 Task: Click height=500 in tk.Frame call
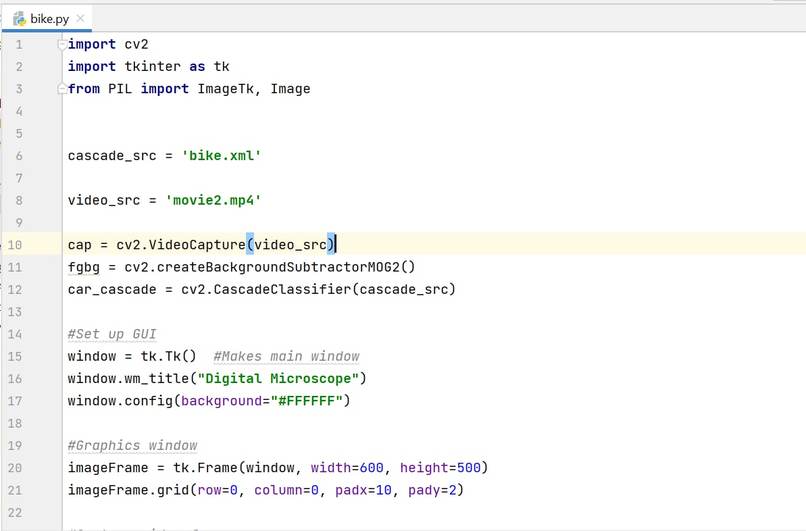tap(440, 468)
